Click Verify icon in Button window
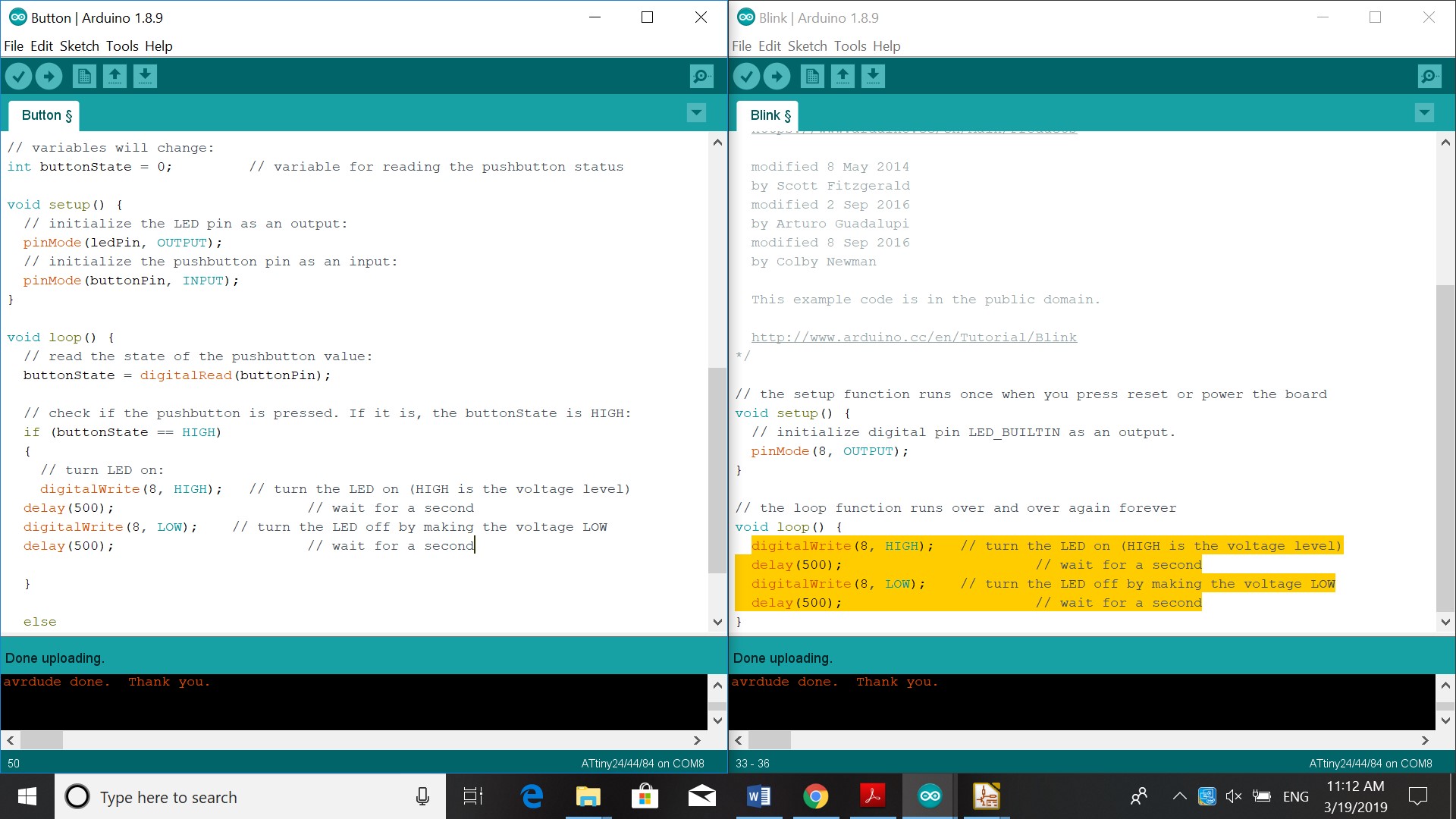1456x819 pixels. click(x=19, y=76)
